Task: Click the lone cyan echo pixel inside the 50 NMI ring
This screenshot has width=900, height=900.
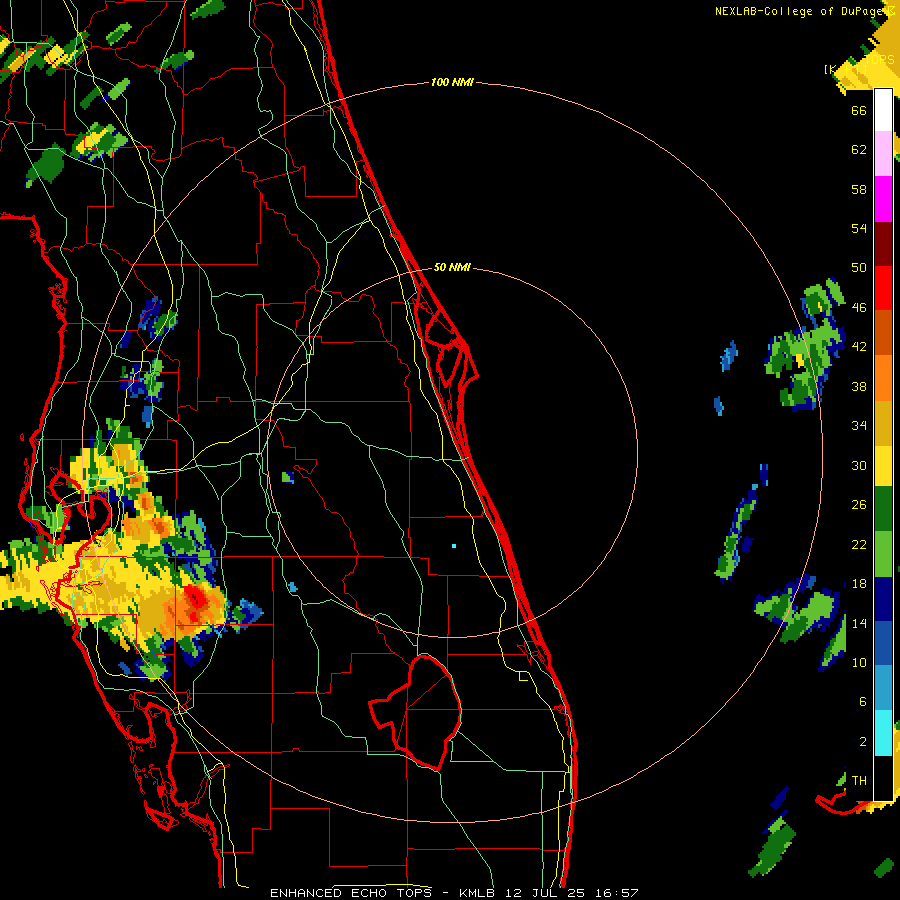Action: (454, 546)
